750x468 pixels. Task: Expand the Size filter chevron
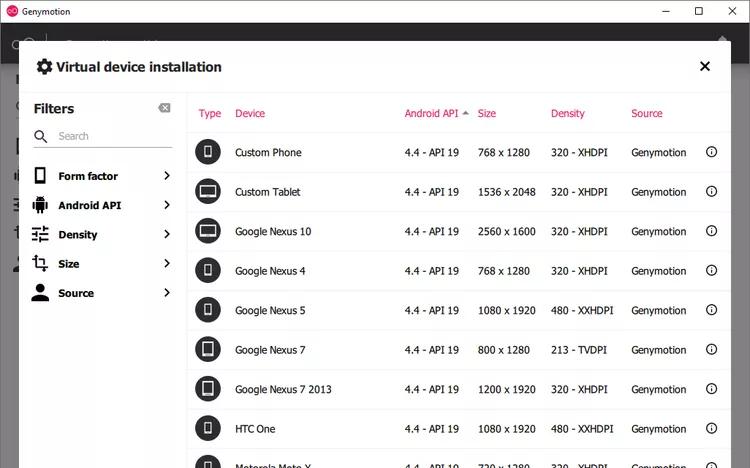(166, 263)
